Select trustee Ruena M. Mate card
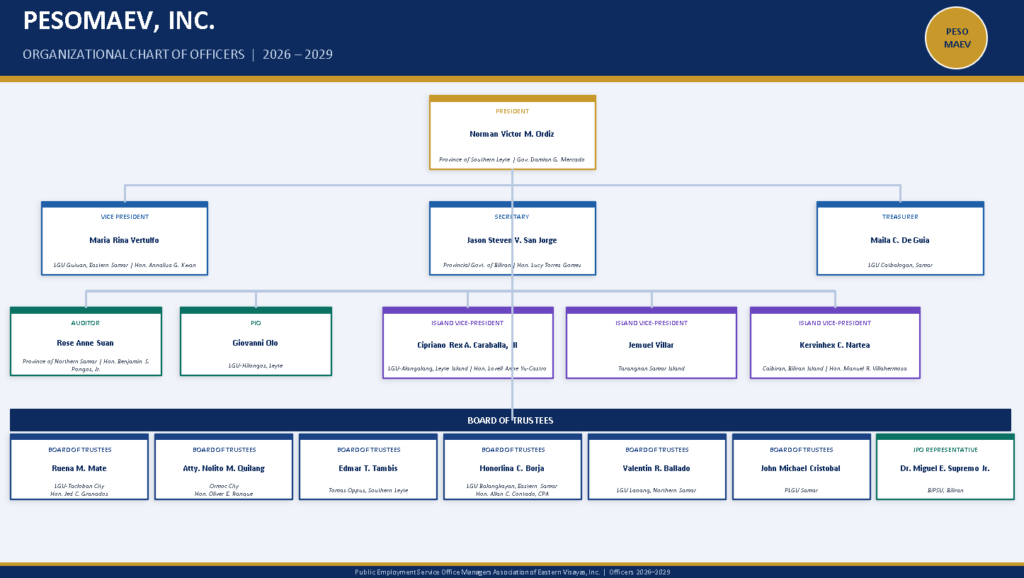This screenshot has height=578, width=1024. click(x=79, y=467)
